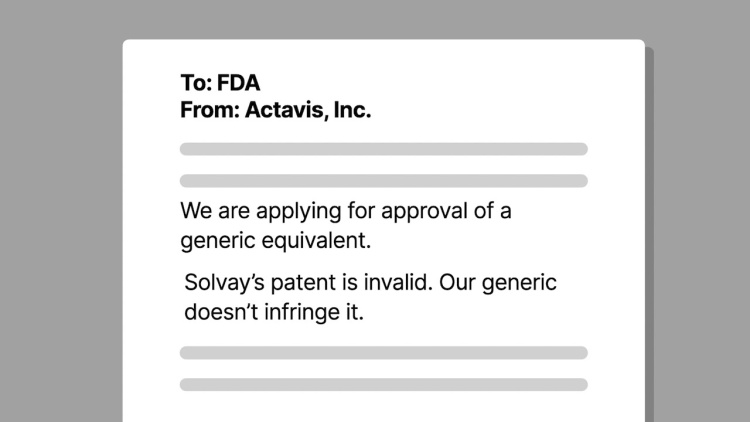The image size is (750, 422).
Task: Click the word "doesn't" in the letter
Action: (x=221, y=312)
